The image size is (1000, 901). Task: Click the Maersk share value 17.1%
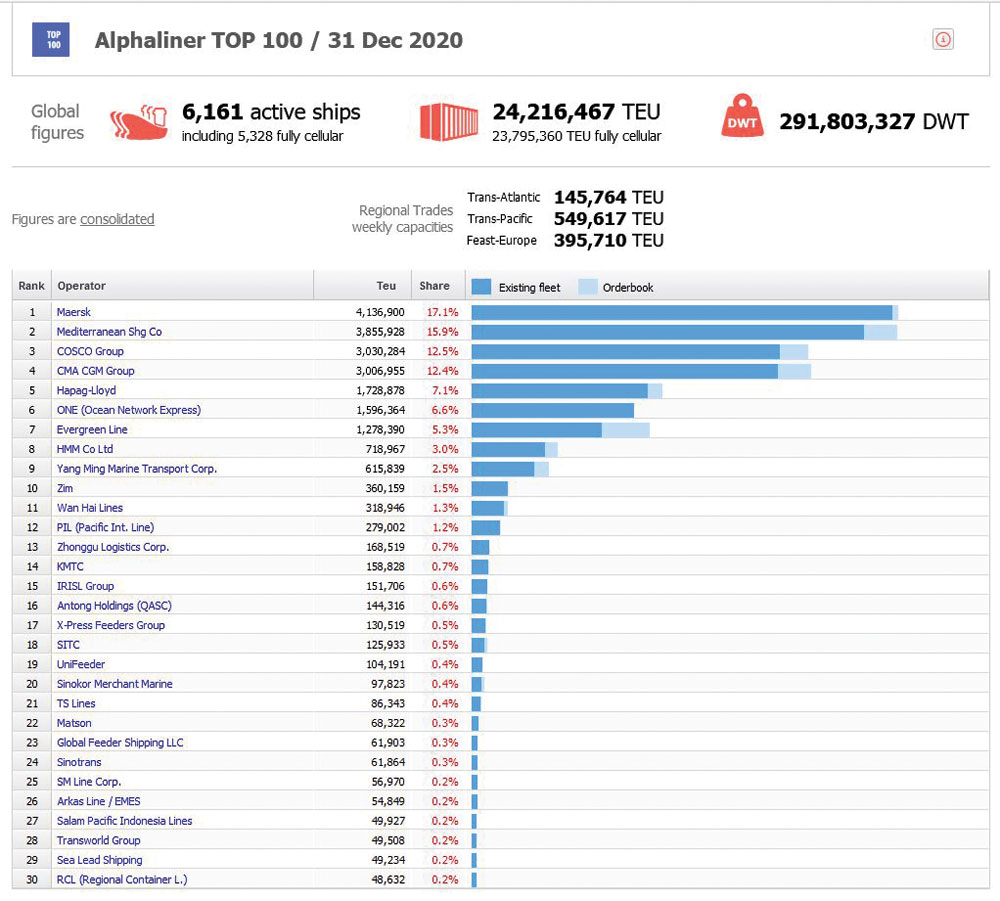[x=443, y=312]
